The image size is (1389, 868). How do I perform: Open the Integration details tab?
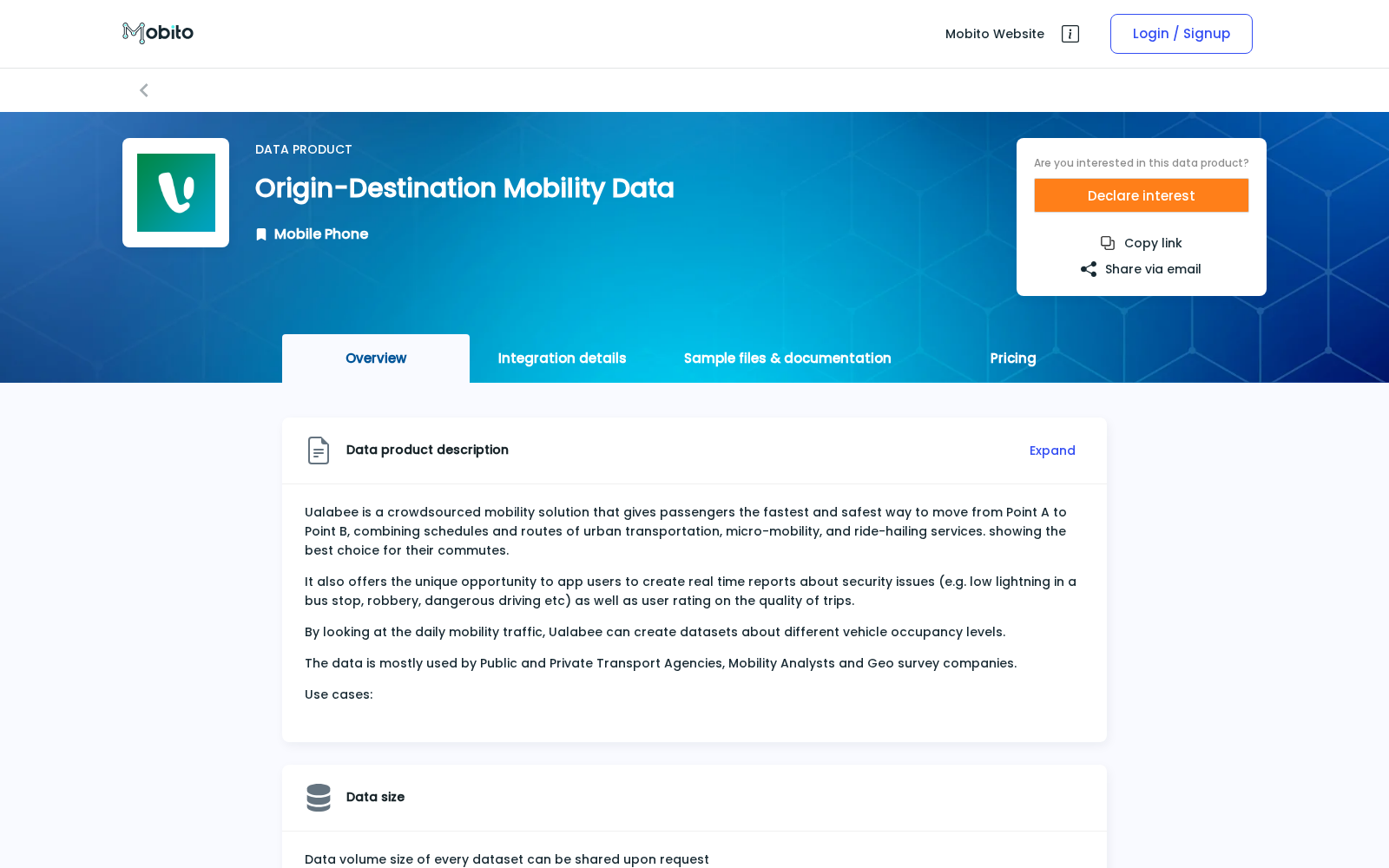[x=563, y=358]
